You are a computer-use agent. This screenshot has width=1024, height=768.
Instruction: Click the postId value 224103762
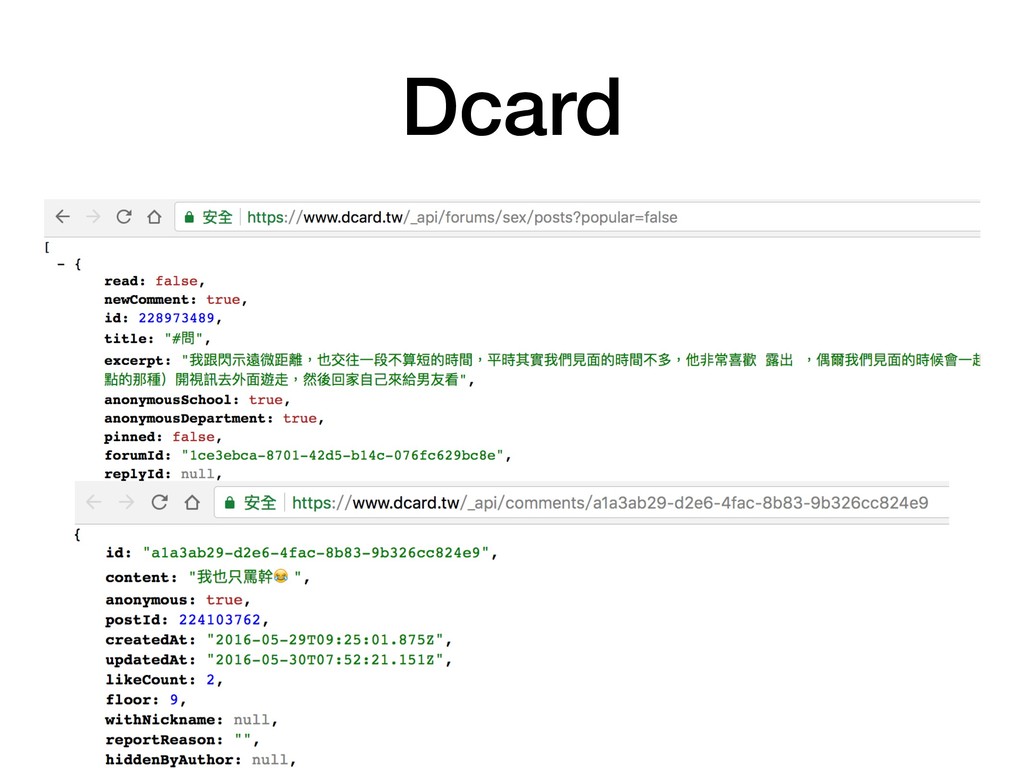coord(220,620)
